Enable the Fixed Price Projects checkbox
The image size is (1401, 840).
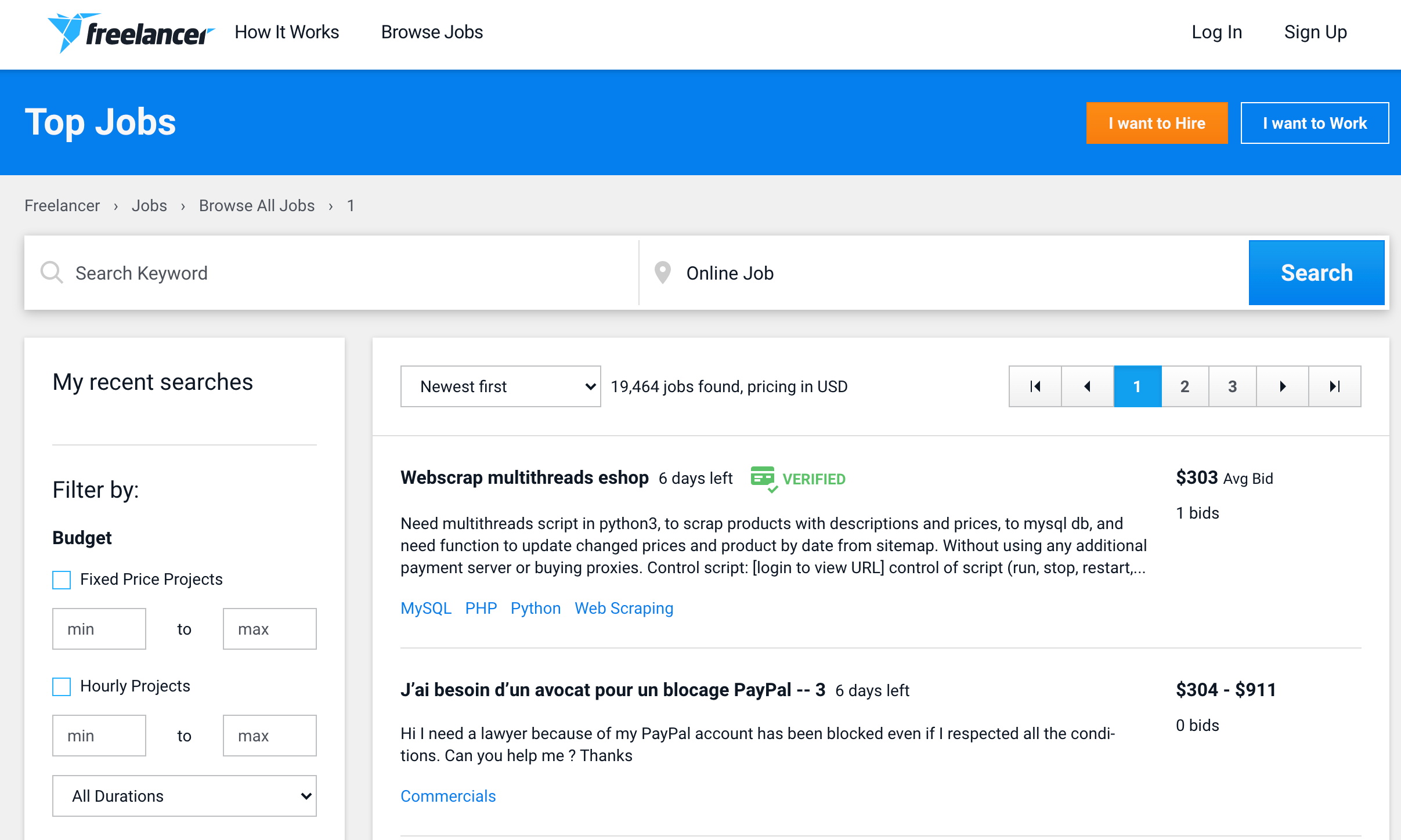tap(62, 580)
